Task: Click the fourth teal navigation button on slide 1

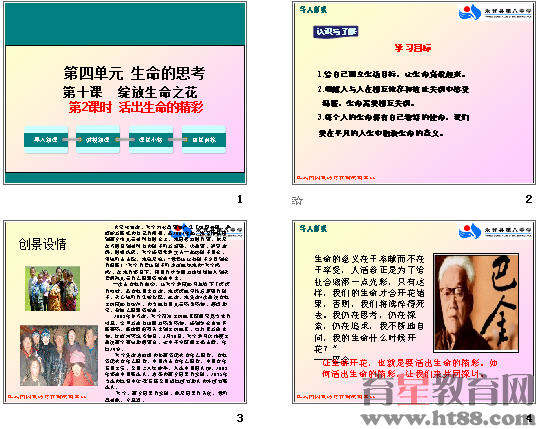Action: pos(204,139)
